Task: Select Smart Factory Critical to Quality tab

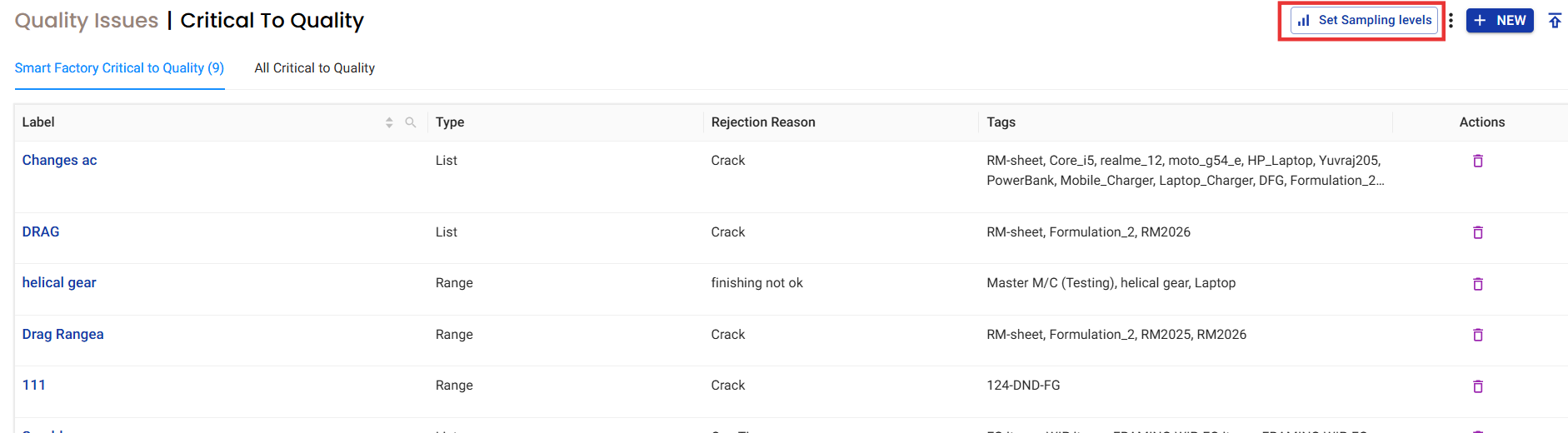Action: tap(119, 68)
